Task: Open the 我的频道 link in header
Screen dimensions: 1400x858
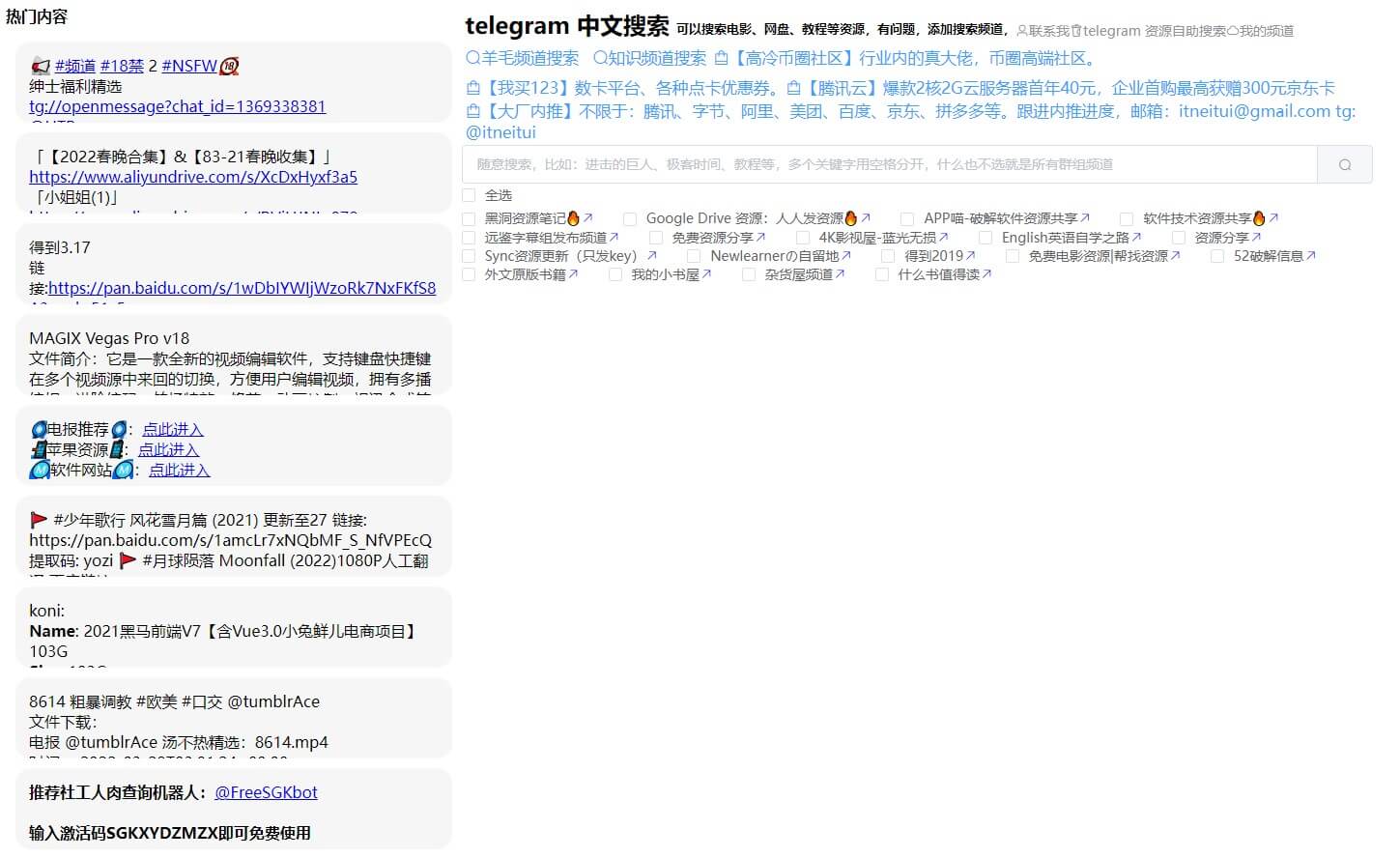Action: pos(1261,31)
